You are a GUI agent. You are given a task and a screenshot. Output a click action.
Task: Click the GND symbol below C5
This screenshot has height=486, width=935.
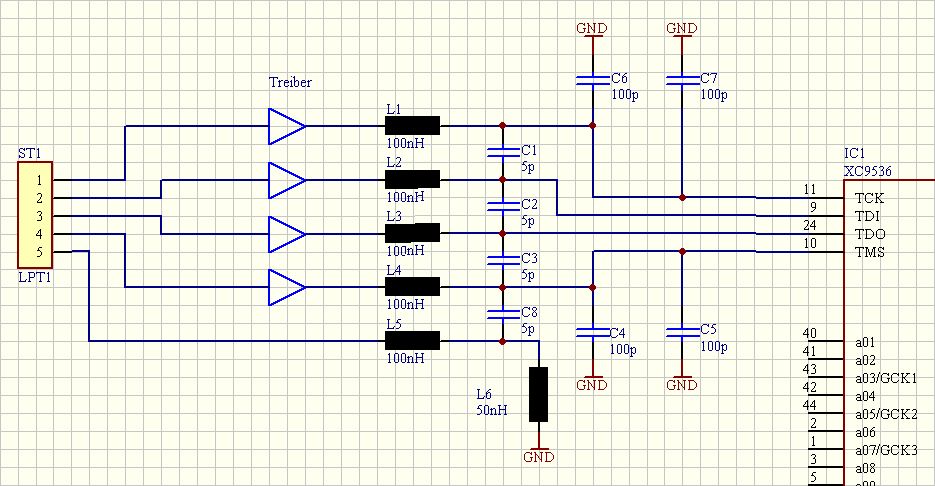682,383
